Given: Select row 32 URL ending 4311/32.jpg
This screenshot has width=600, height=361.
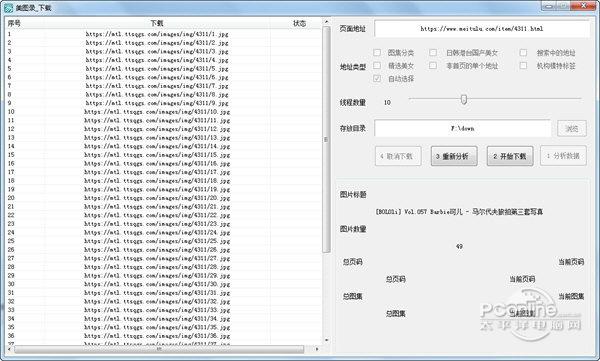Looking at the screenshot, I should pyautogui.click(x=157, y=301).
